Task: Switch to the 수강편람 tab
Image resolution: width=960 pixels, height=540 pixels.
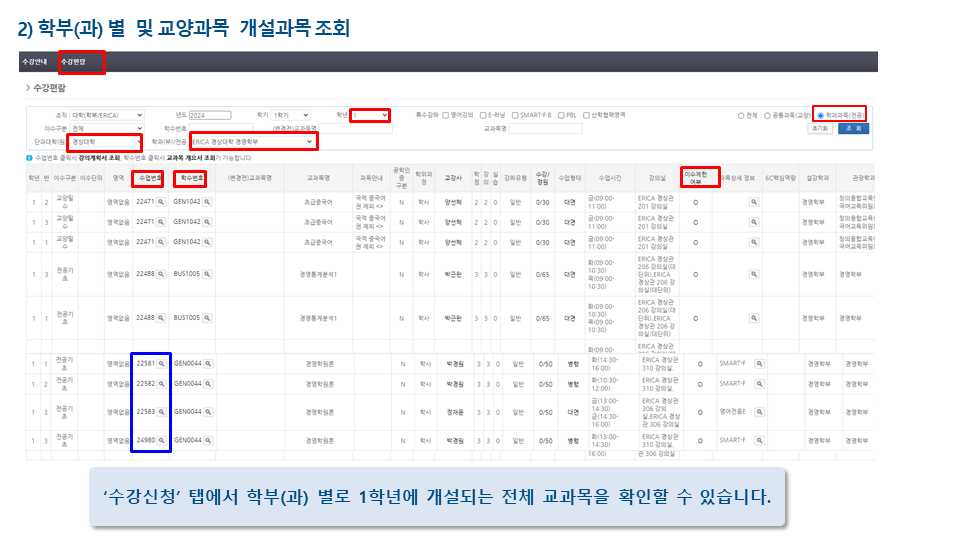Action: tap(73, 62)
